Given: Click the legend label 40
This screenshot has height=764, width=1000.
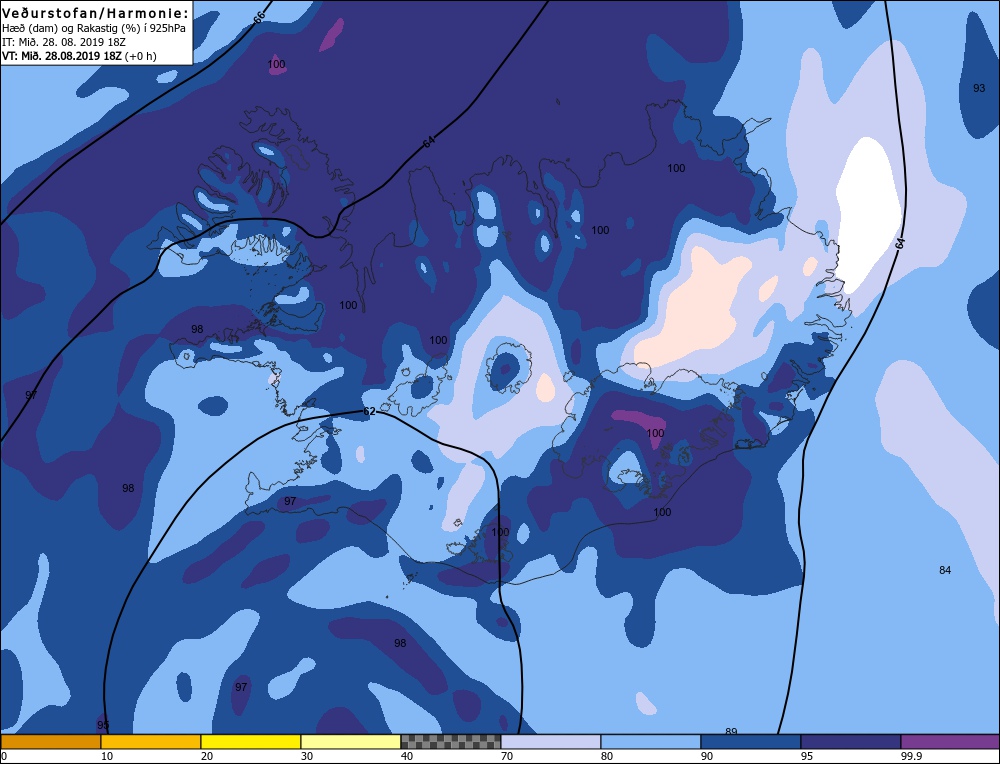Looking at the screenshot, I should click(407, 756).
